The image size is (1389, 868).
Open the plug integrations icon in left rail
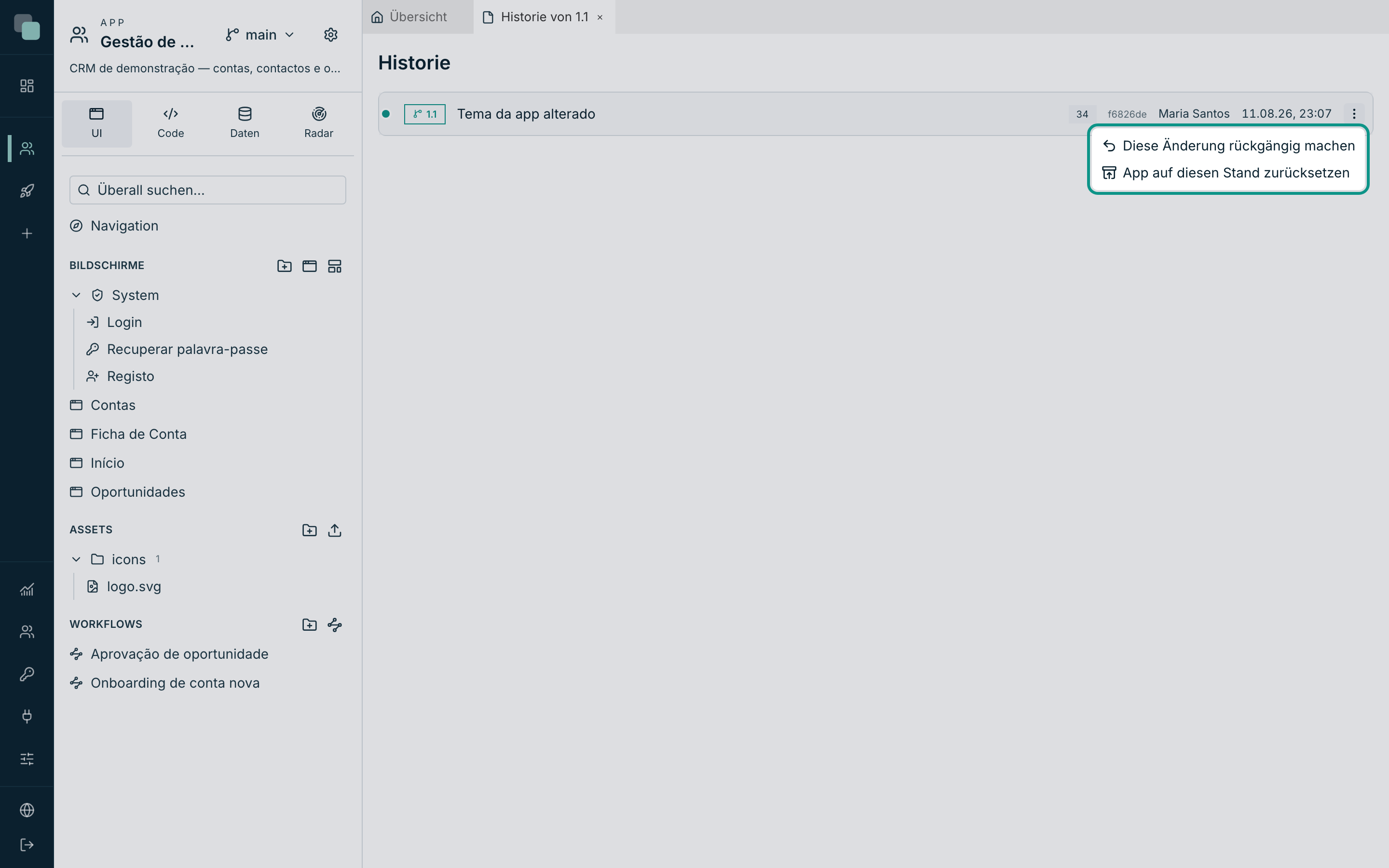click(27, 717)
